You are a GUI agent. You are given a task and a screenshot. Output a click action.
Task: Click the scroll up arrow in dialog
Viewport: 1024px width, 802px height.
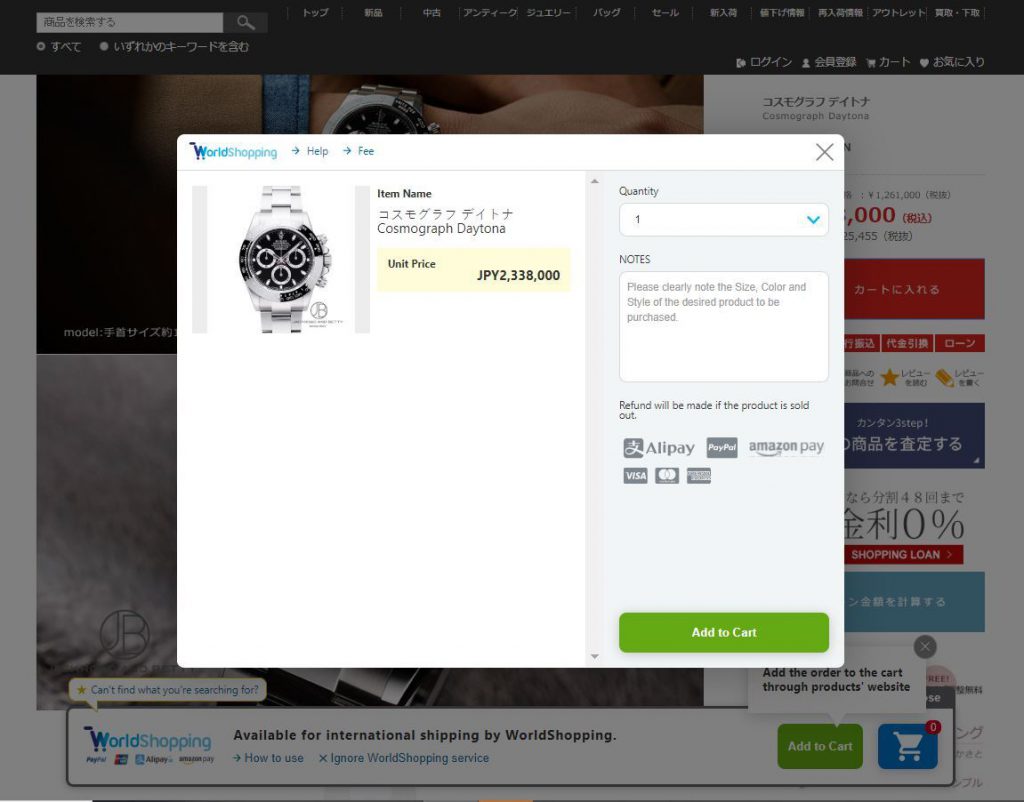tap(594, 181)
